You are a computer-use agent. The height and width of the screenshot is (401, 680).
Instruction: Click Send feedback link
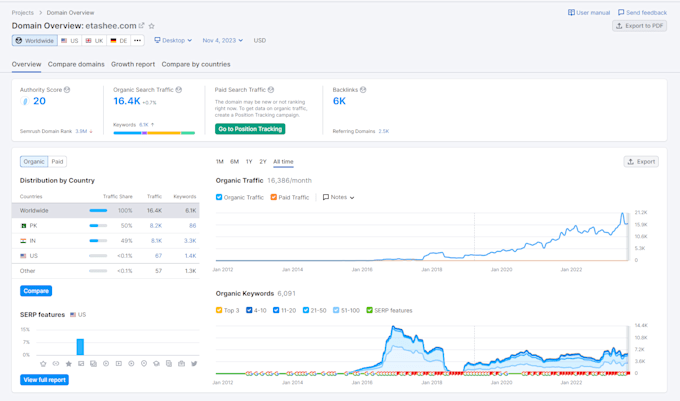click(x=642, y=13)
